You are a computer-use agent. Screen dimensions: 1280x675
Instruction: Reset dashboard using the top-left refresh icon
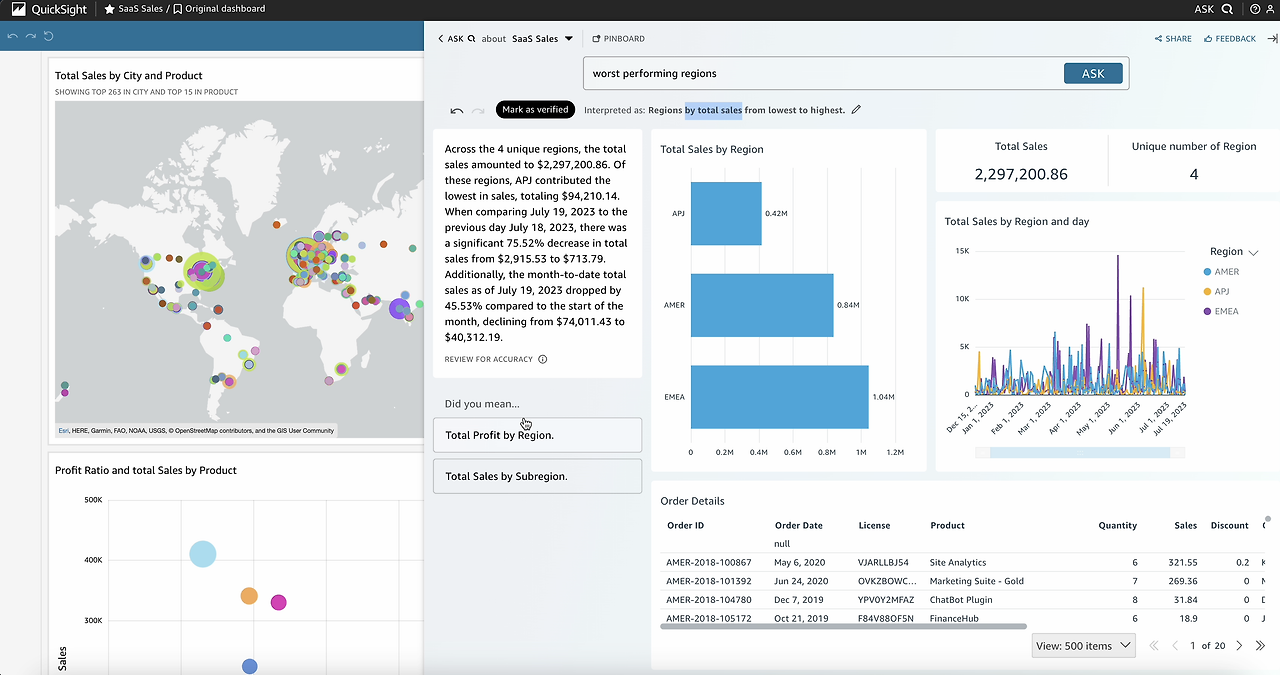(48, 36)
